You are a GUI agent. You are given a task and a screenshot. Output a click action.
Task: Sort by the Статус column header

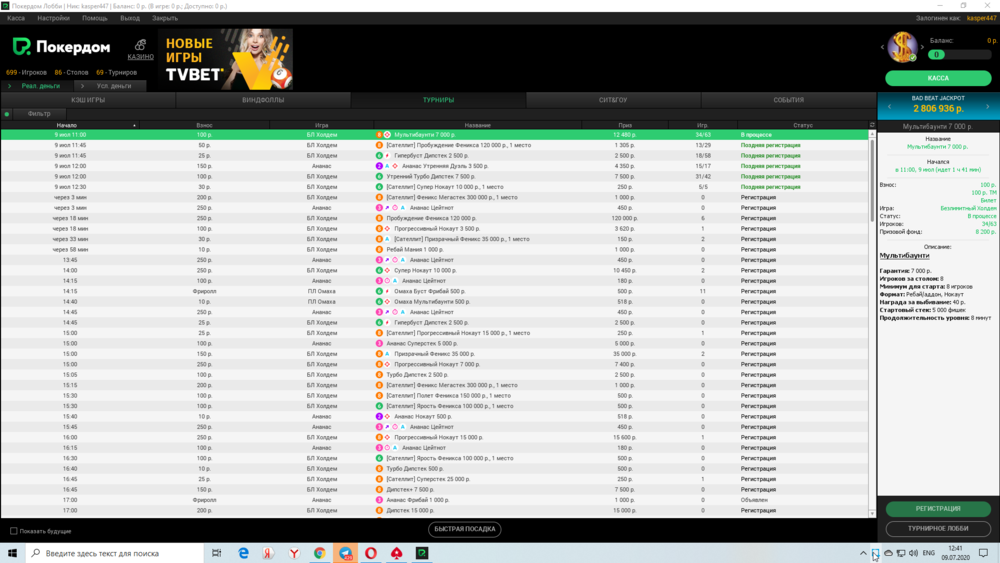click(x=802, y=125)
